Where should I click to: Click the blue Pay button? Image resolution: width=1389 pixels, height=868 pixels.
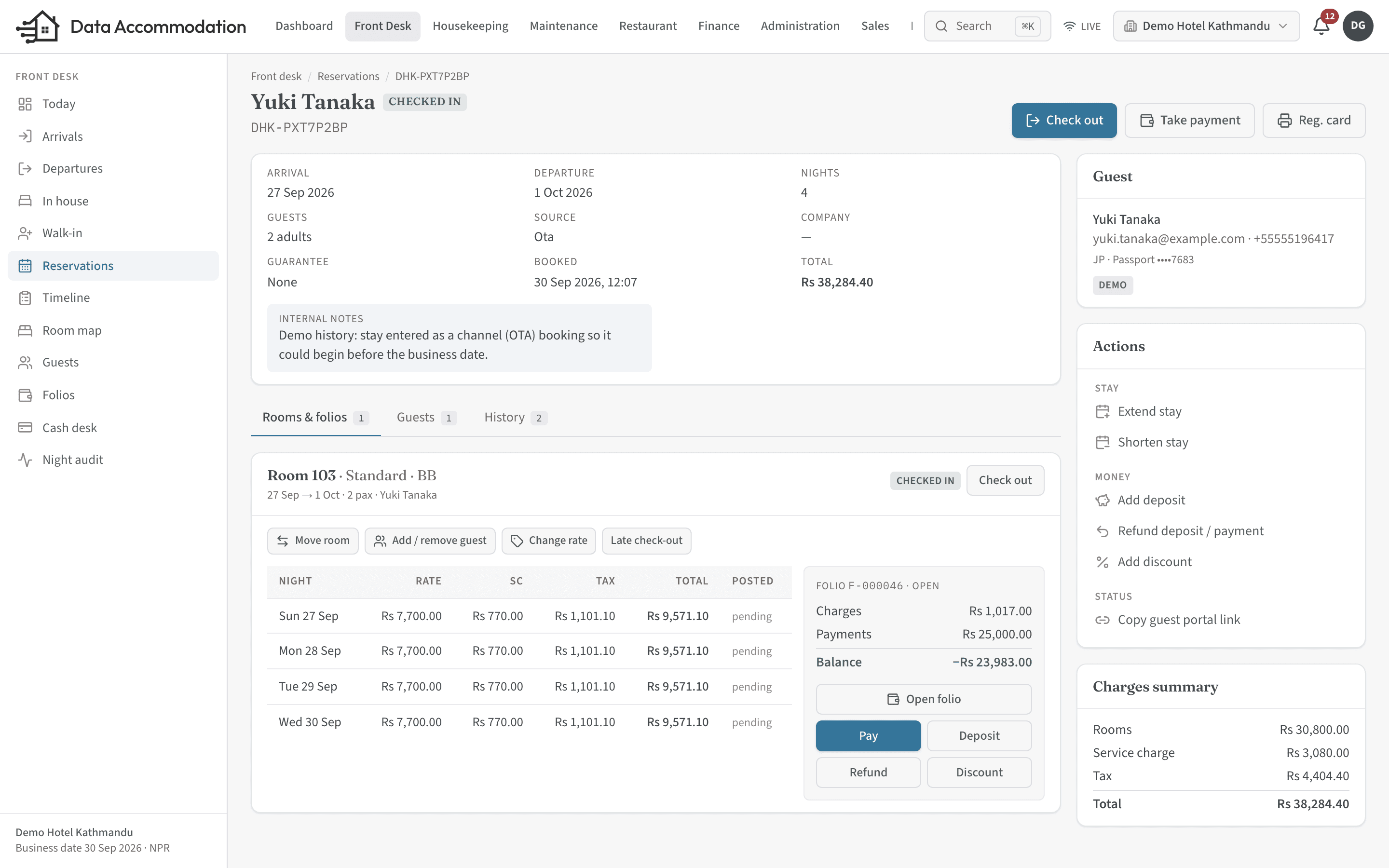point(868,736)
